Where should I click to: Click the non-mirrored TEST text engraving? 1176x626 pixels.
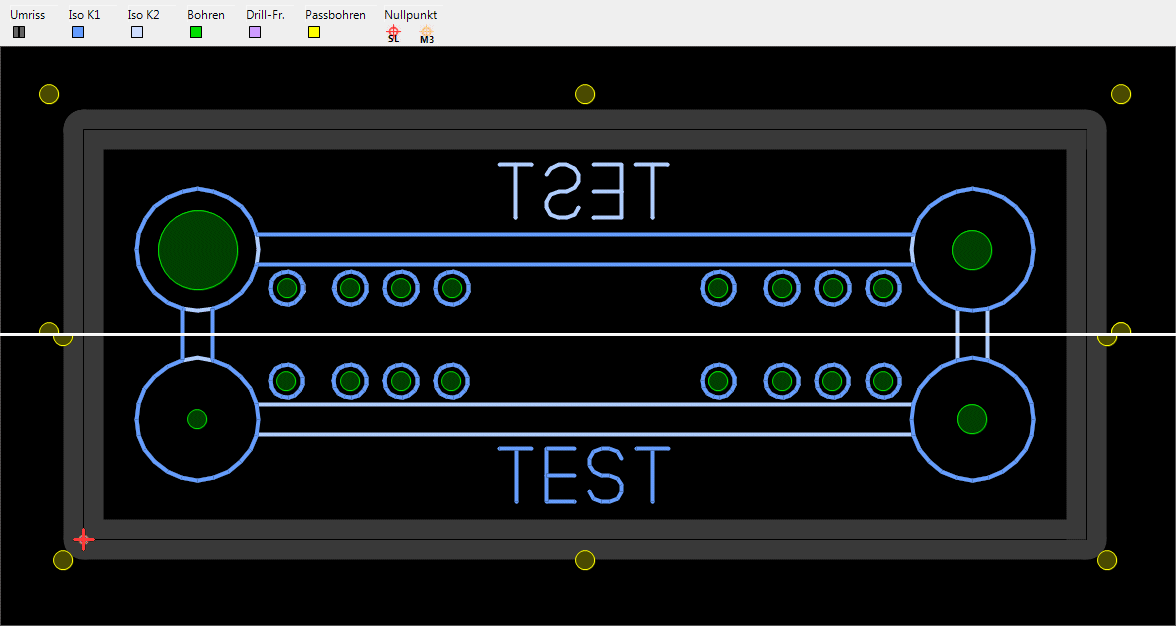[584, 474]
